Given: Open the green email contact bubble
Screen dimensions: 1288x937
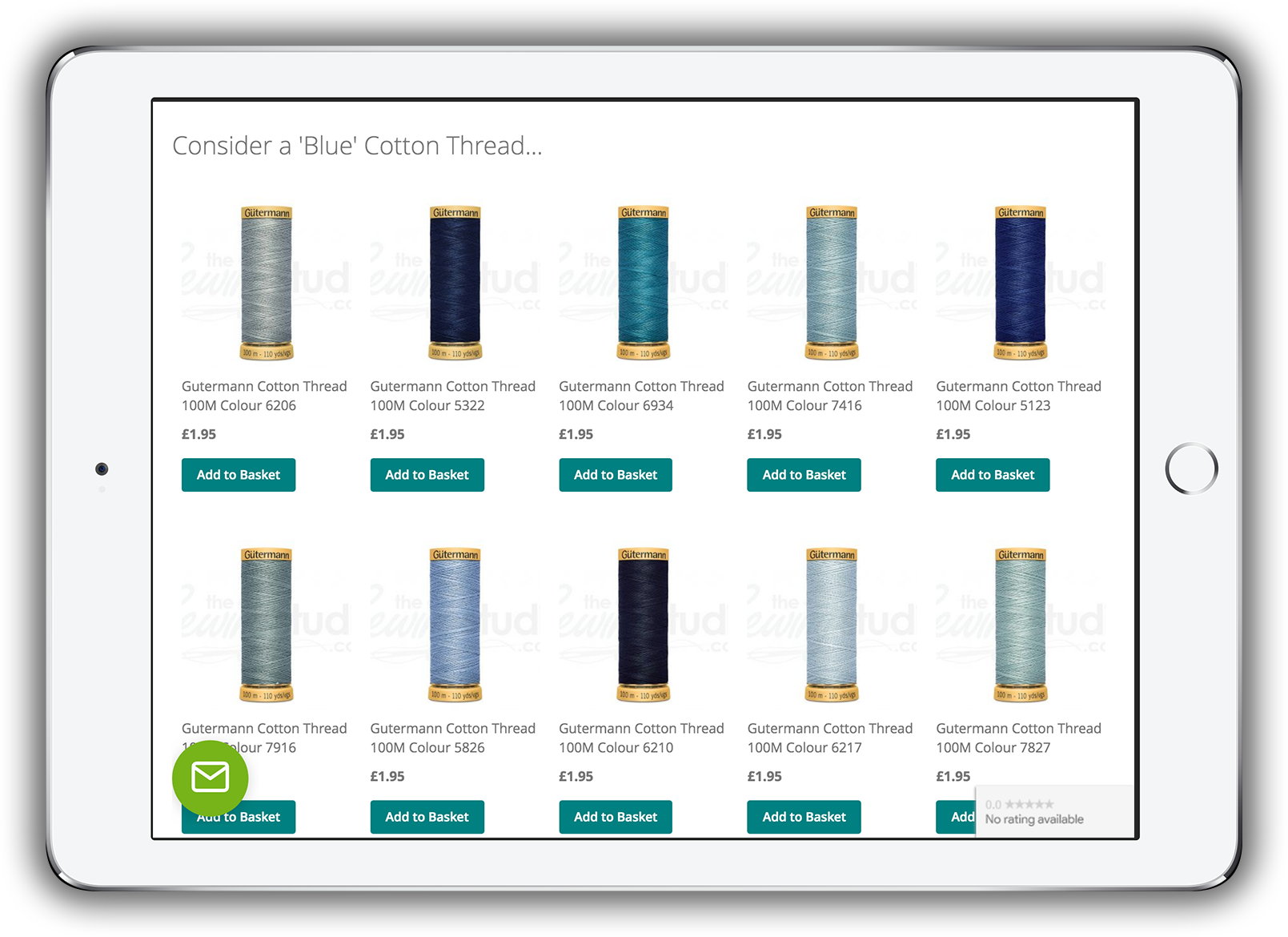Looking at the screenshot, I should point(211,778).
